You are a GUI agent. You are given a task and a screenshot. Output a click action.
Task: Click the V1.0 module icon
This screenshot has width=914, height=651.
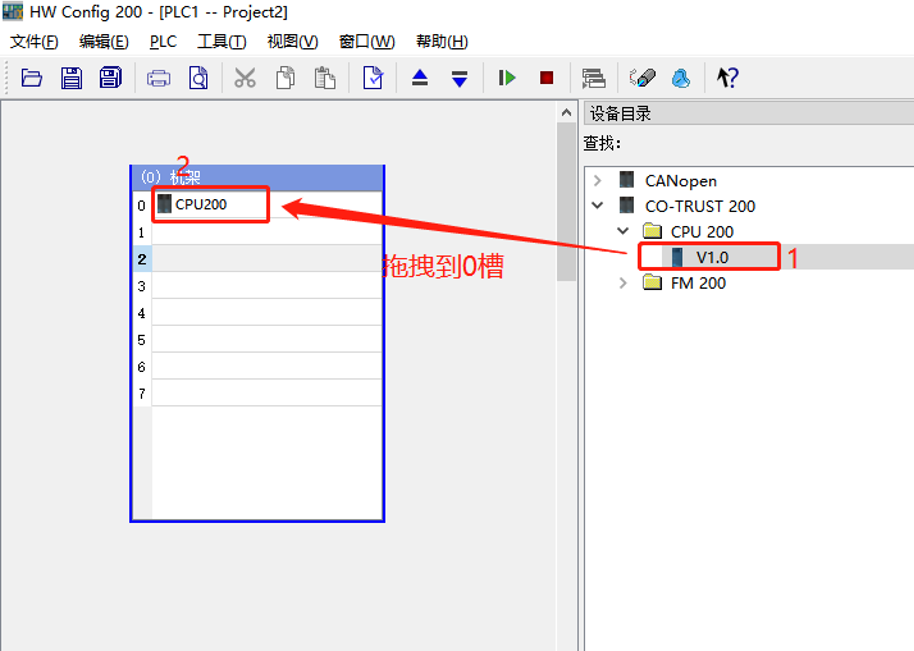[x=677, y=256]
